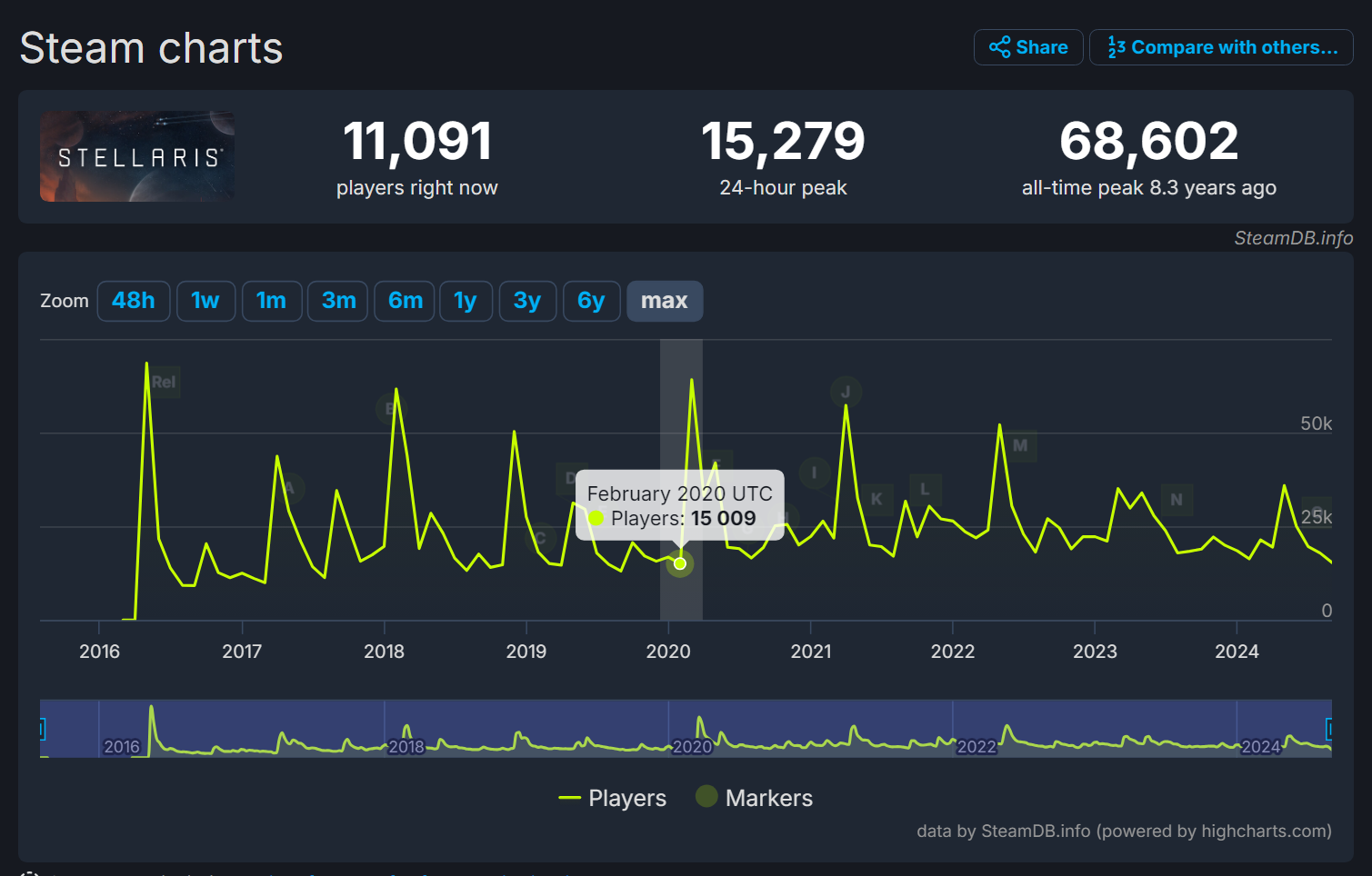1372x876 pixels.
Task: Click the share icon in Share button
Action: 999,47
